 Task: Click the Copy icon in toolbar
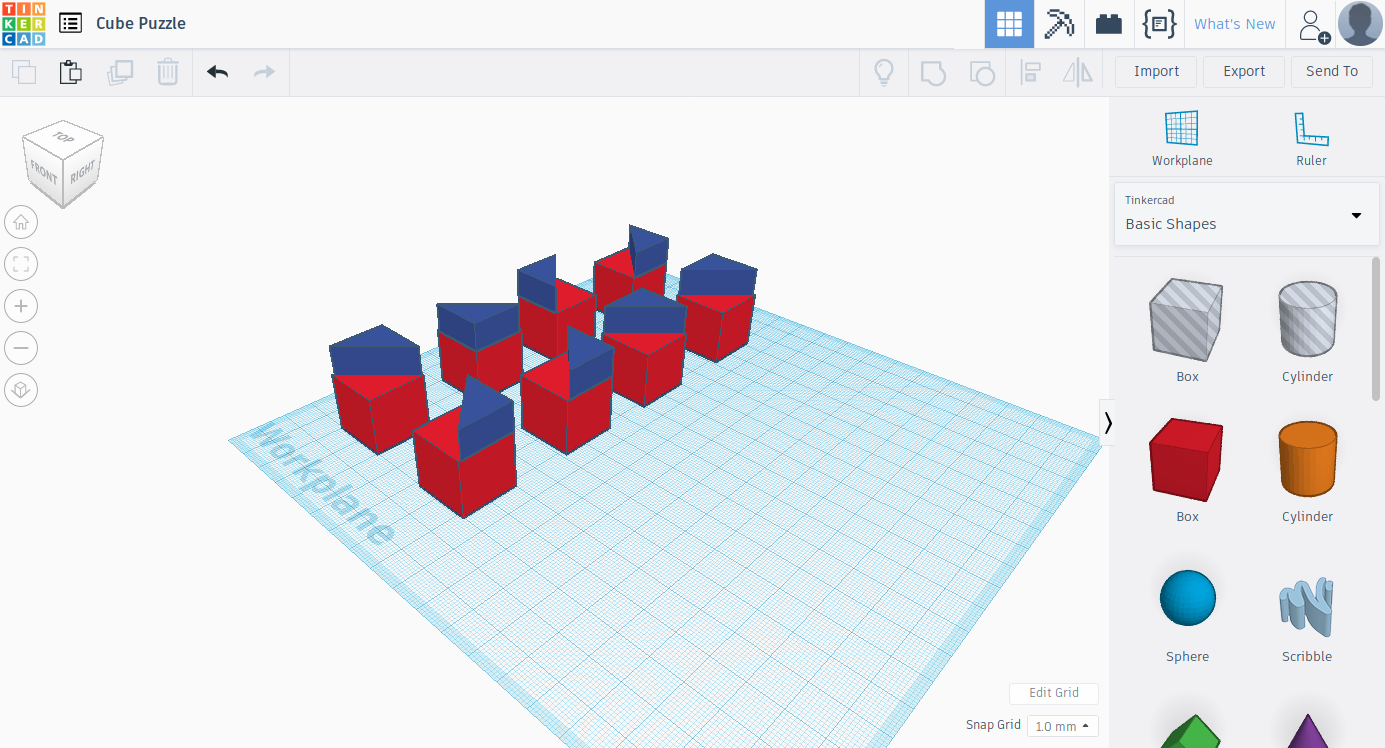click(x=23, y=72)
